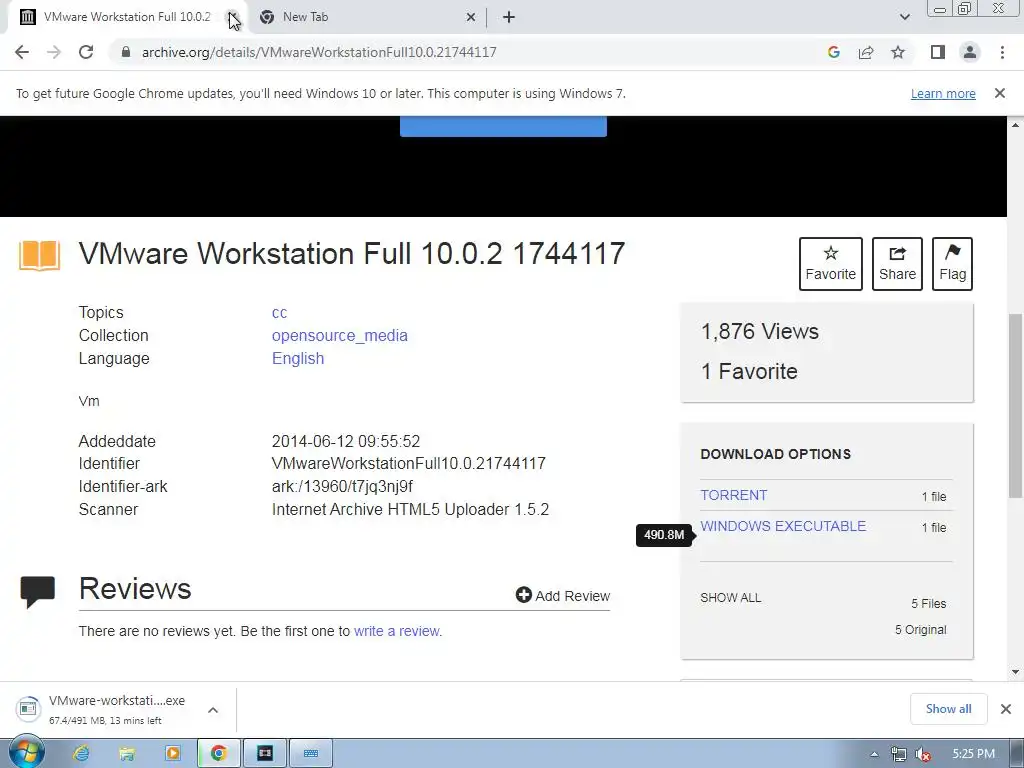Click the 1 Favorite text
The width and height of the screenshot is (1024, 768).
coord(749,372)
